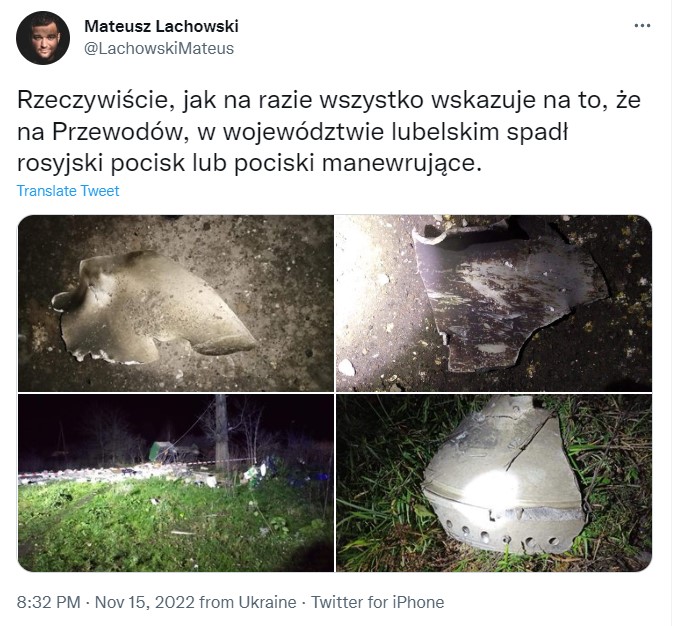Open the top-left missile fragment photo
Viewport: 676px width, 626px height.
pyautogui.click(x=176, y=304)
